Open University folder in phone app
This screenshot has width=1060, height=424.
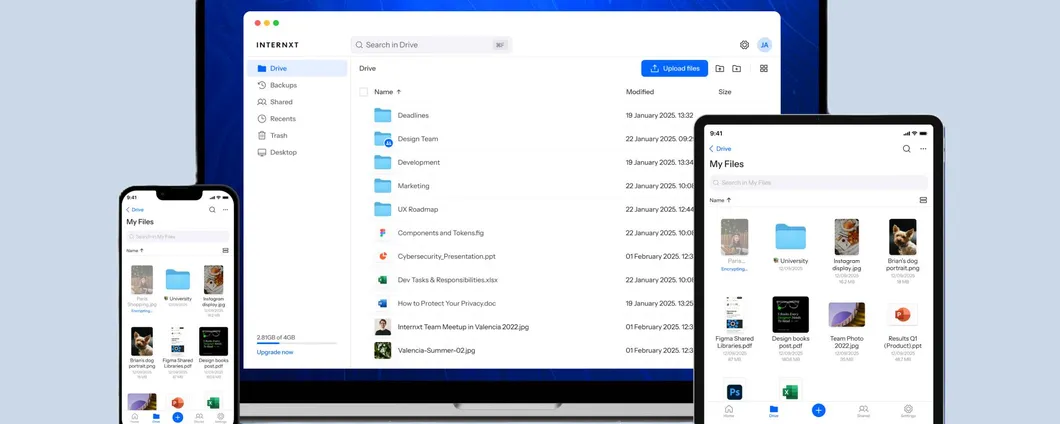[178, 285]
